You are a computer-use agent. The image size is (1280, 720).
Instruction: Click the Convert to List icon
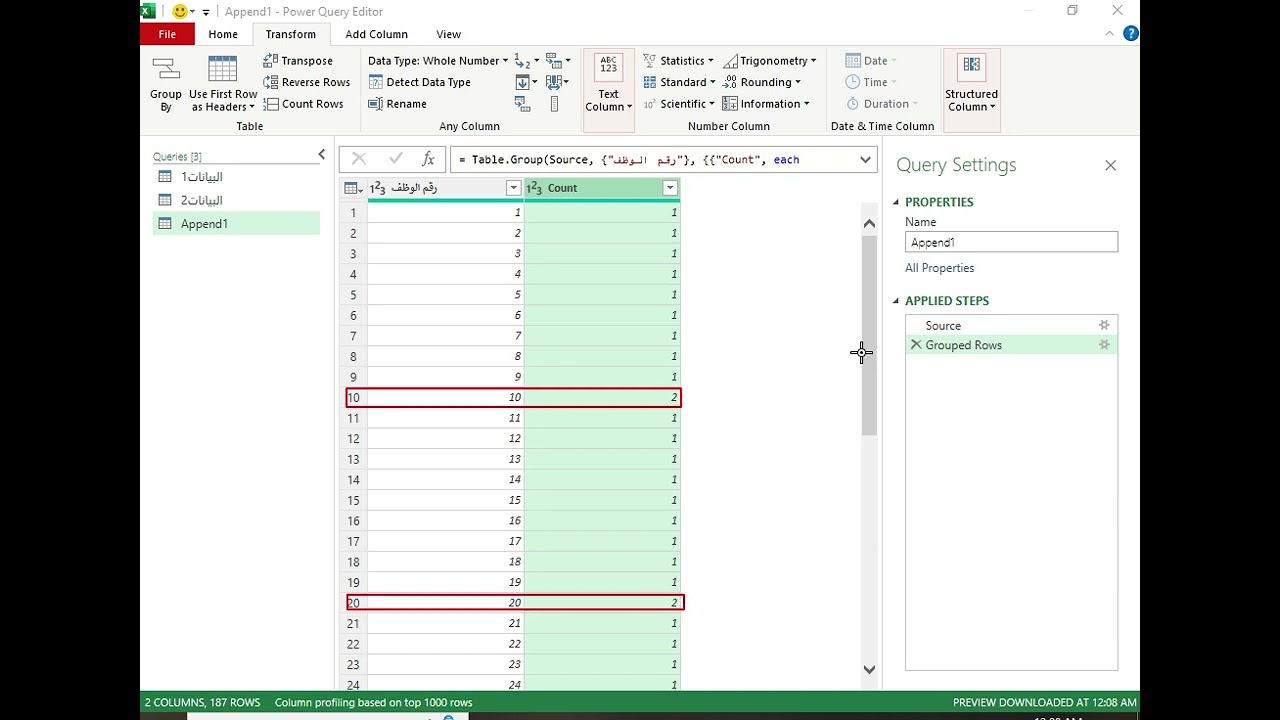555,104
